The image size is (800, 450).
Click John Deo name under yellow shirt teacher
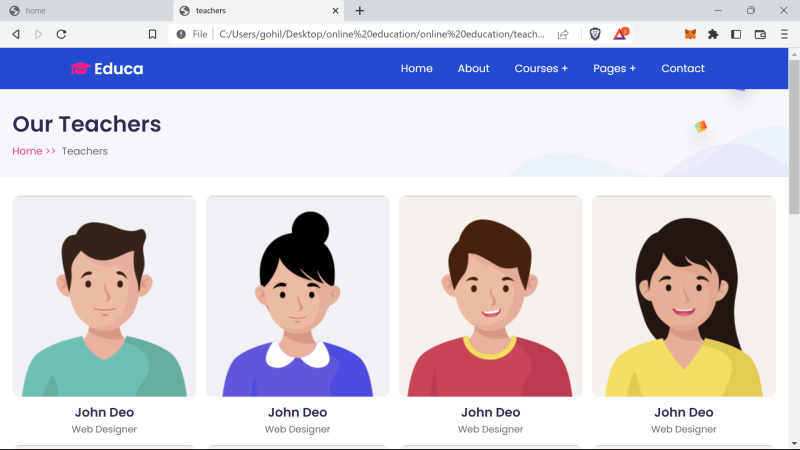(x=684, y=412)
